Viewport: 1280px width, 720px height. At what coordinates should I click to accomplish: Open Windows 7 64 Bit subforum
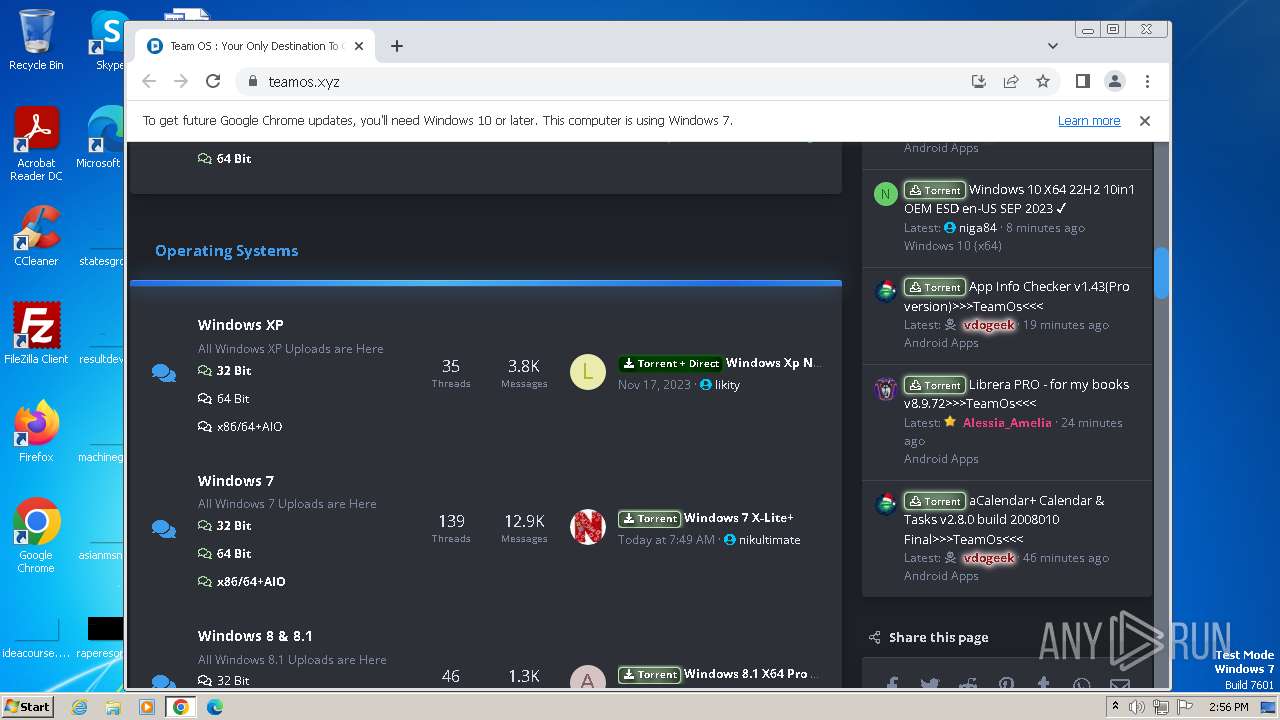click(233, 553)
